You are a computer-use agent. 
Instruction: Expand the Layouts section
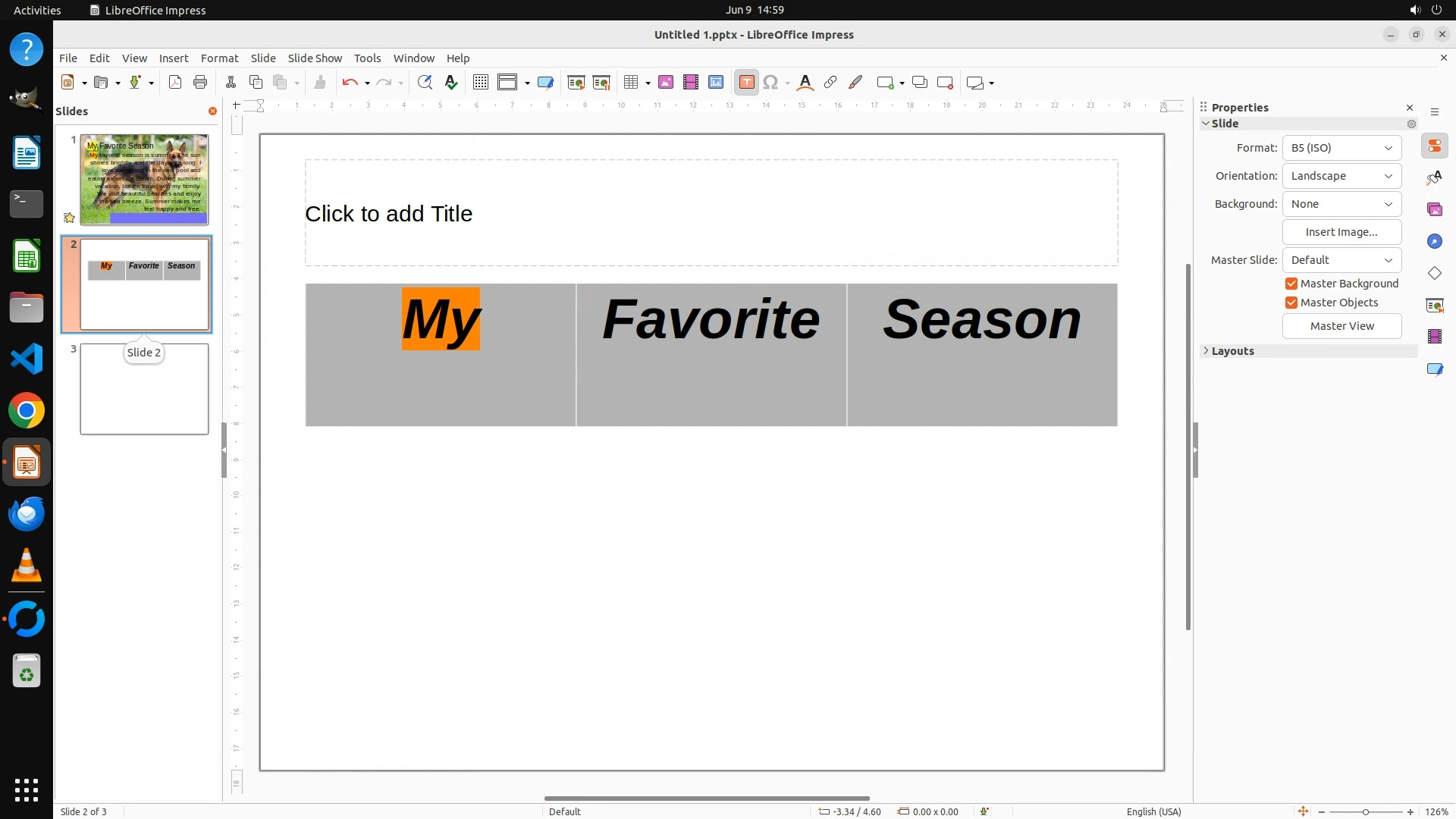tap(1232, 351)
